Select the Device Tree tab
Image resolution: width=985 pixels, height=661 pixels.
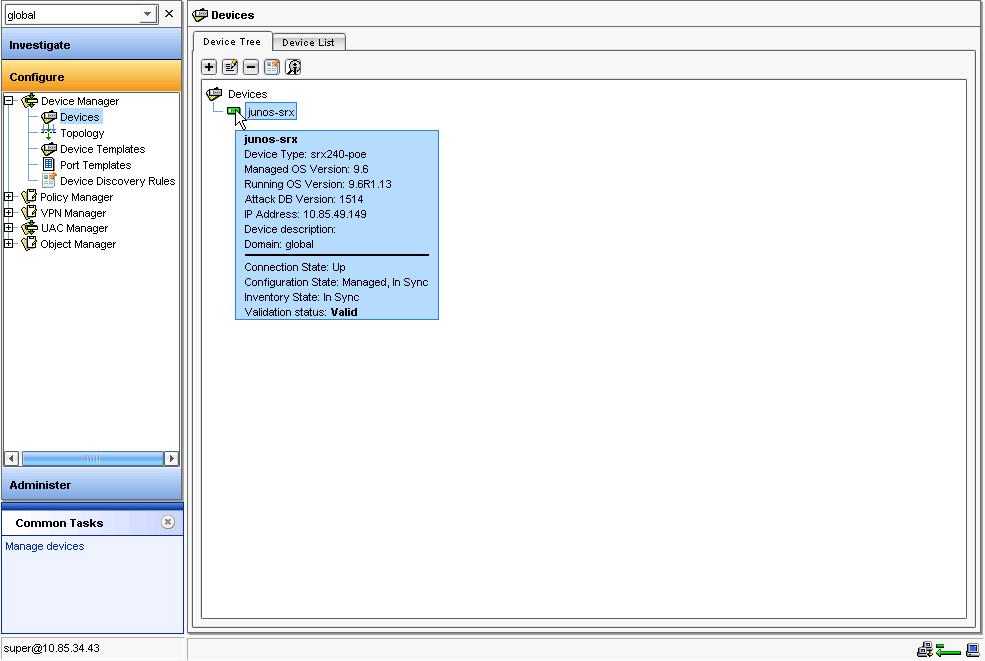[x=232, y=41]
